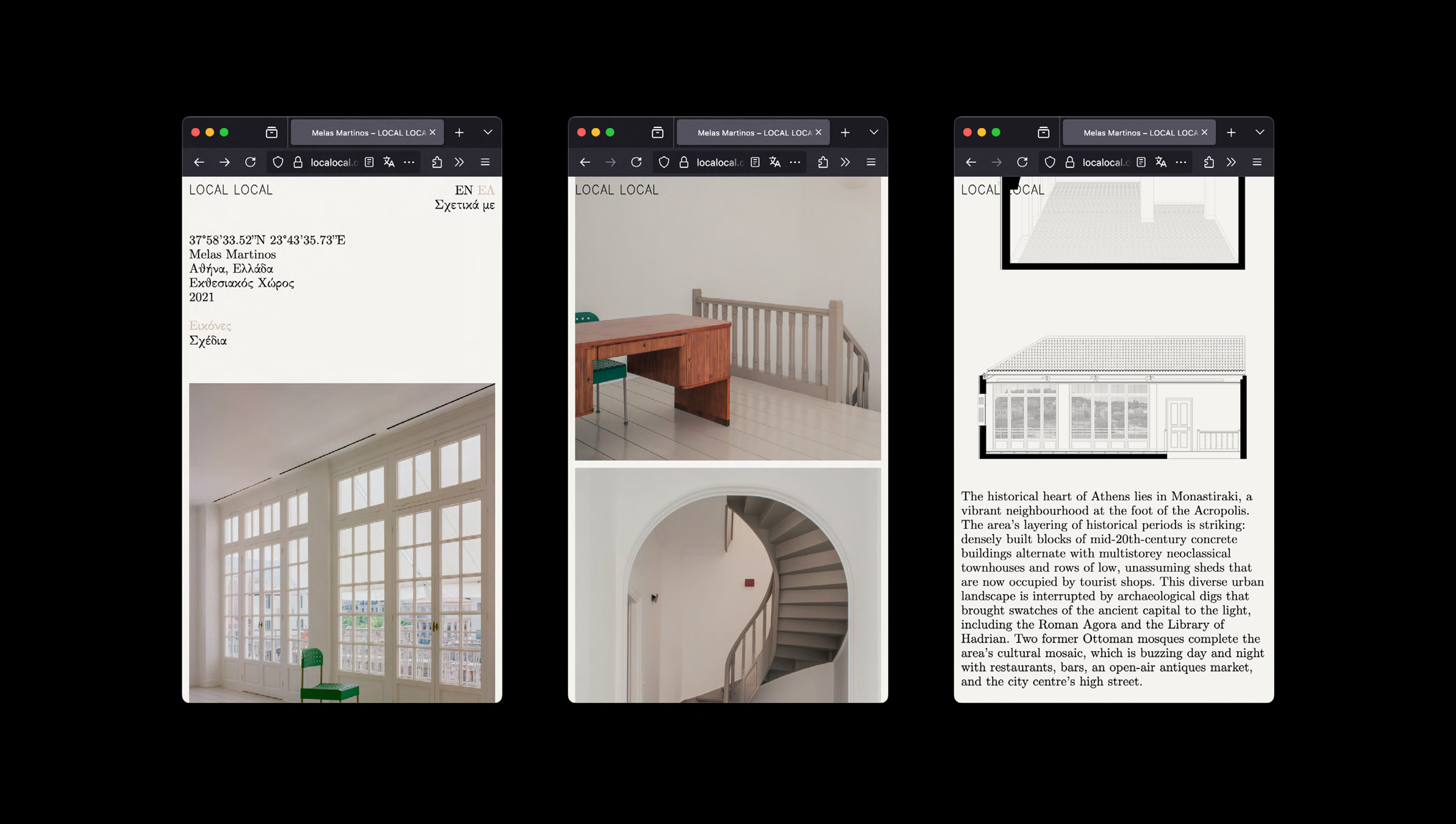Switch language to ΕΛ on left page

click(486, 190)
